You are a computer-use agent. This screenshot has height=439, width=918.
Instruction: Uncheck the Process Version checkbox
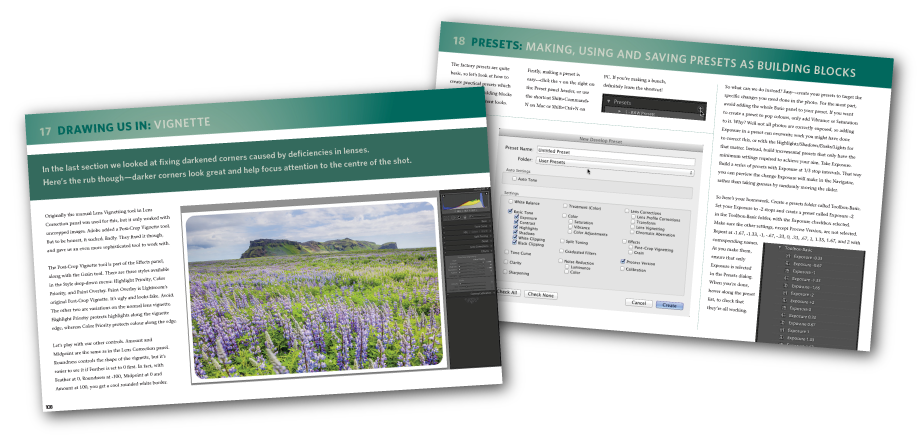pos(622,261)
